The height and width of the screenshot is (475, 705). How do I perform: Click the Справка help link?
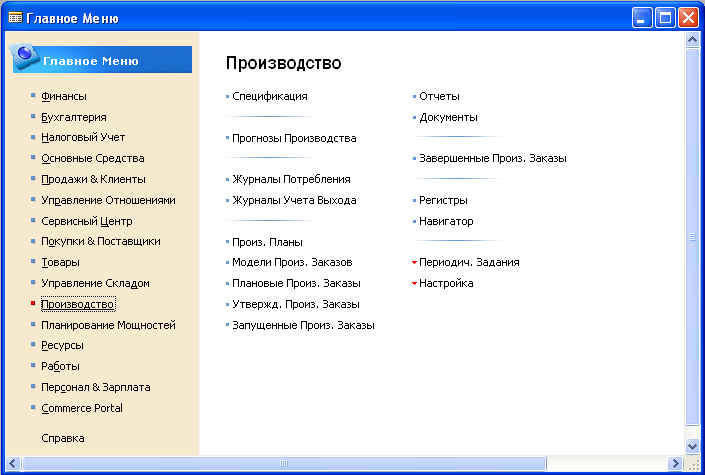[x=63, y=438]
